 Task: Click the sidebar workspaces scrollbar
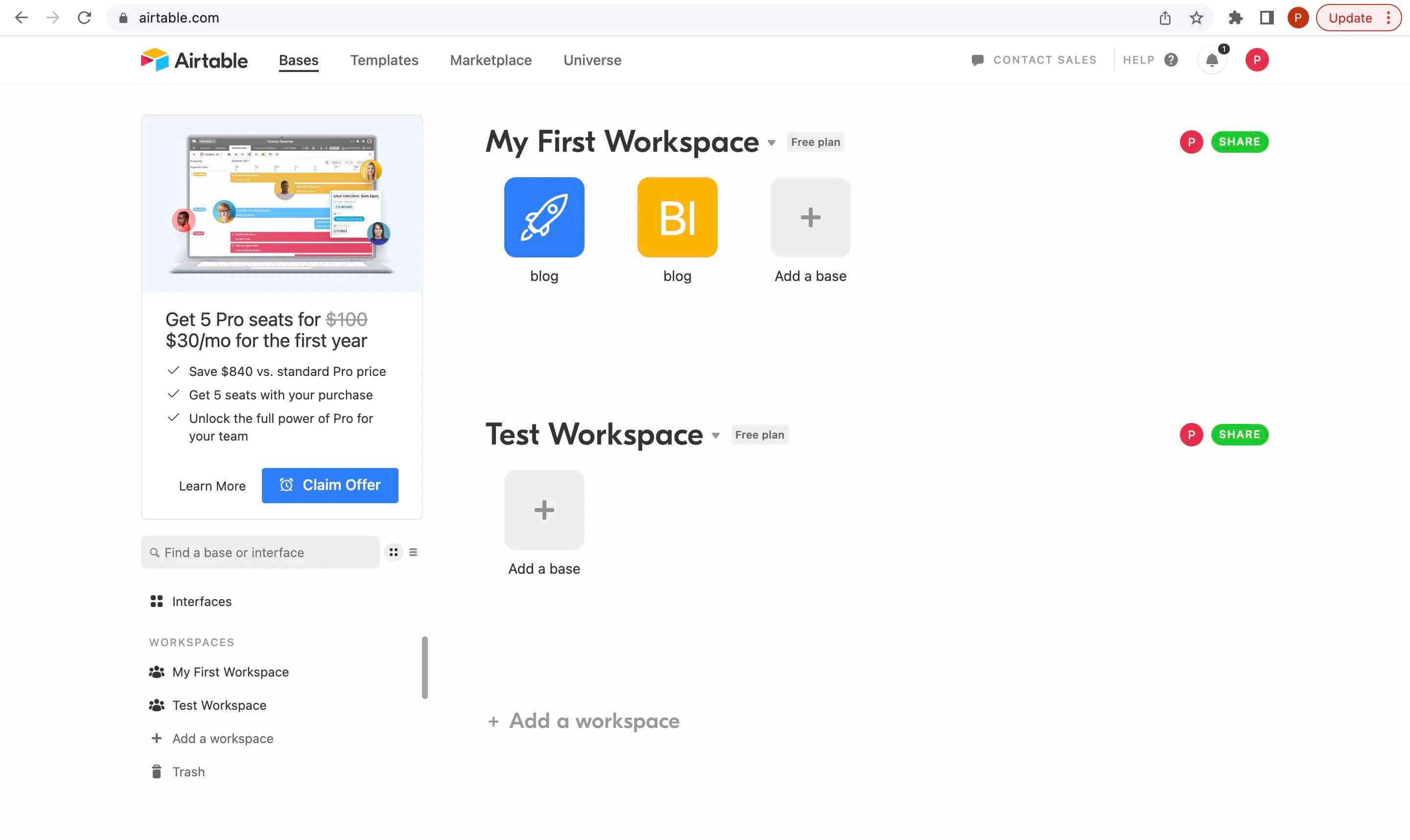pyautogui.click(x=424, y=668)
